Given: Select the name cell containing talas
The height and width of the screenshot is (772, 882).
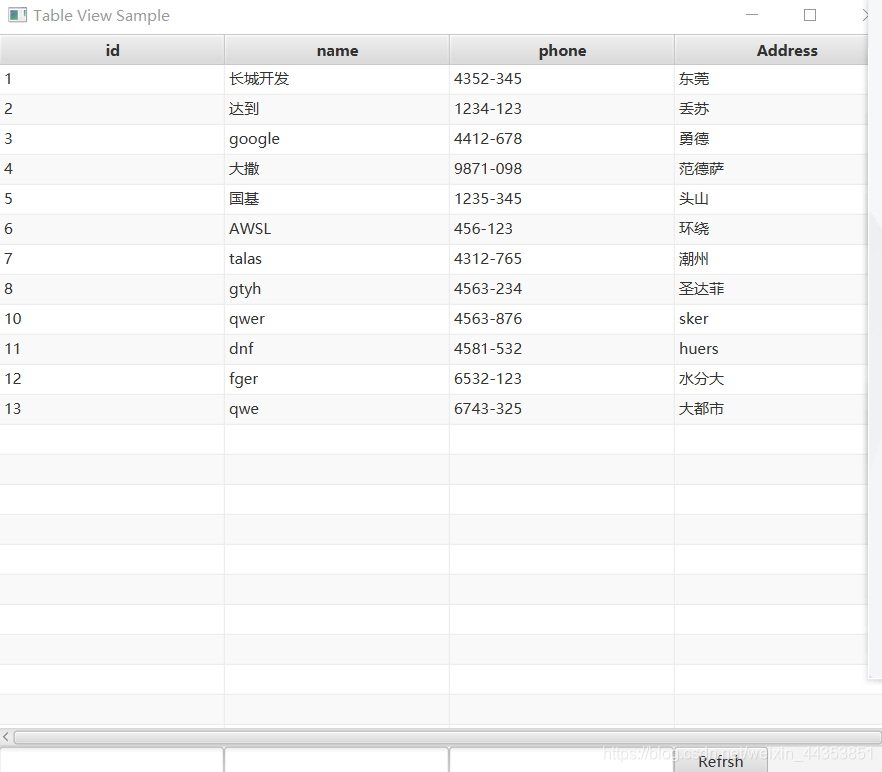Looking at the screenshot, I should point(337,259).
